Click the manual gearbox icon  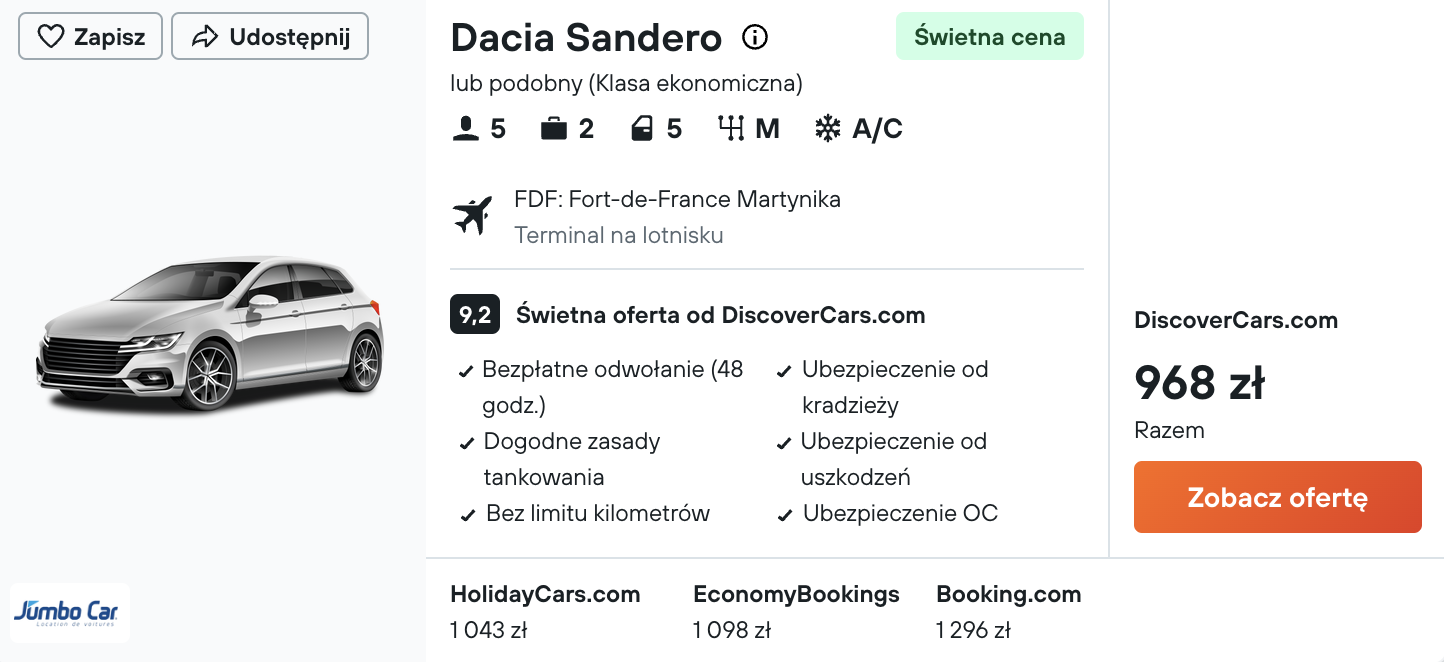[x=732, y=129]
